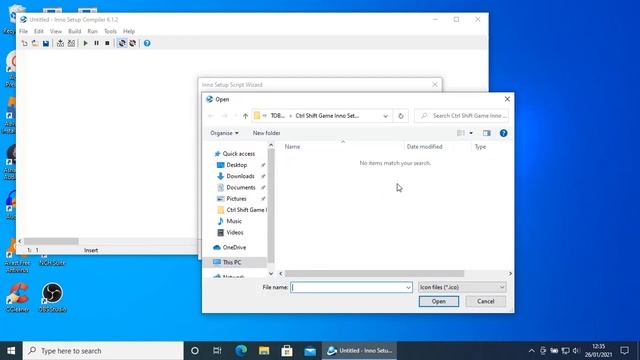Viewport: 640px width, 360px height.
Task: Click Terminate stop icon in Inno Setup toolbar
Action: [x=107, y=43]
